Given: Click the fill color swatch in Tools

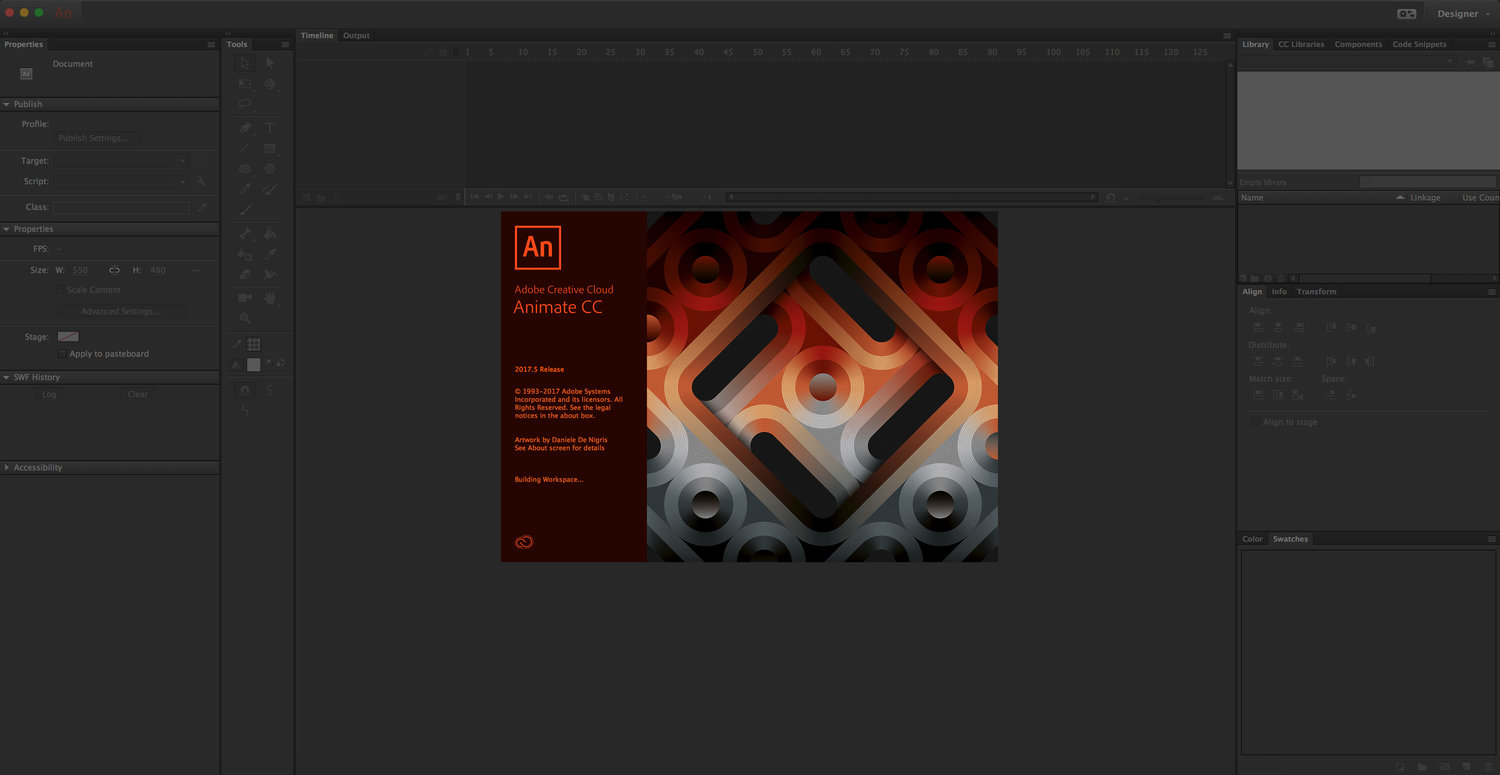Looking at the screenshot, I should pos(254,364).
